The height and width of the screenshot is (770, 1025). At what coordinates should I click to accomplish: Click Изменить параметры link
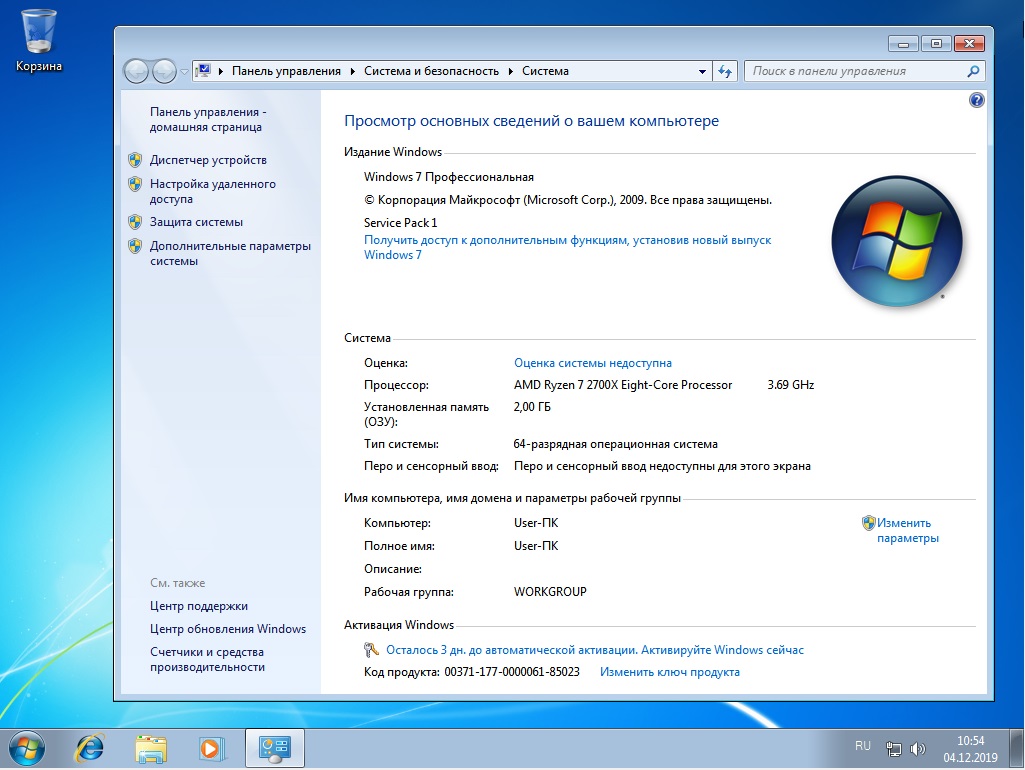click(907, 530)
